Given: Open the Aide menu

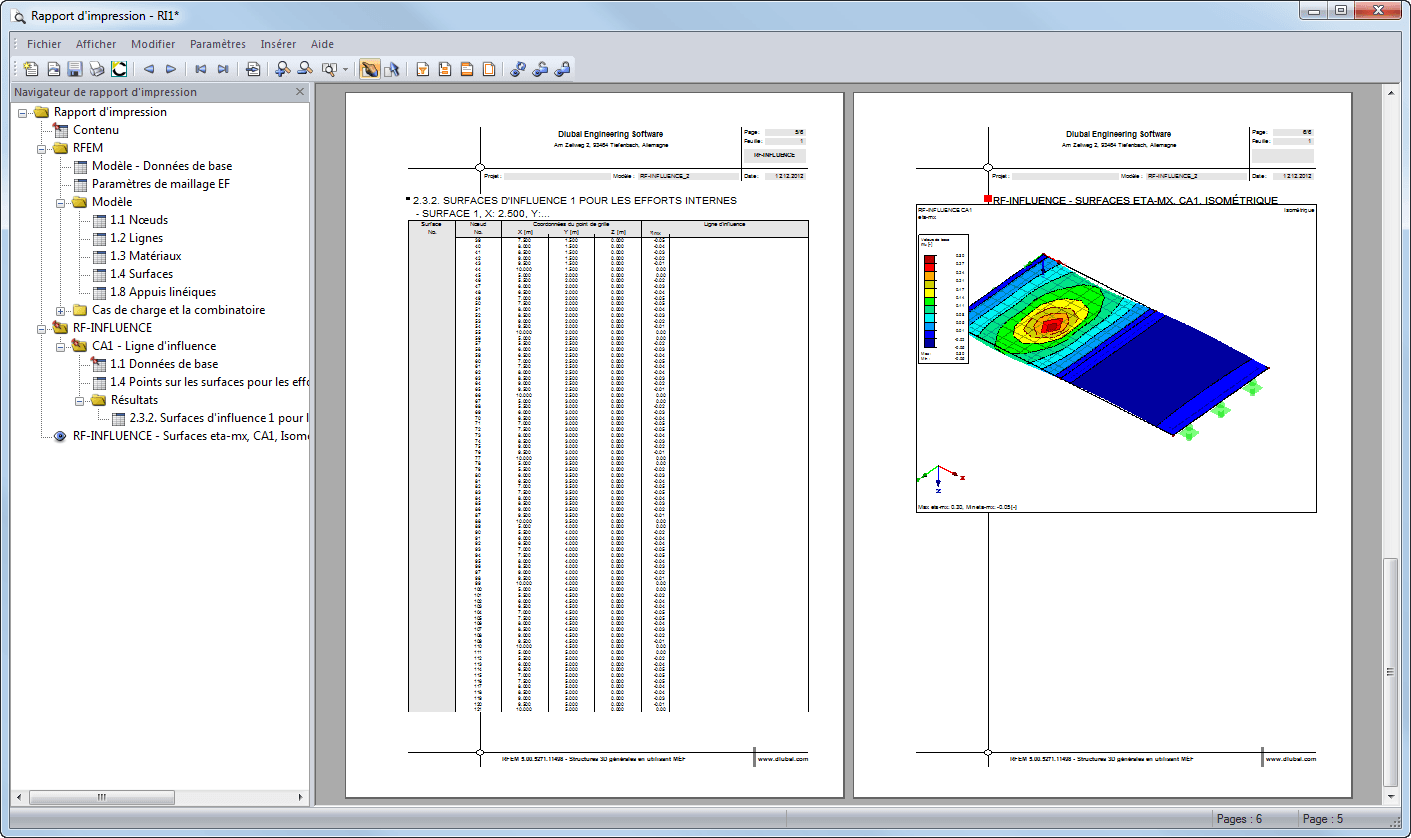Looking at the screenshot, I should tap(322, 44).
